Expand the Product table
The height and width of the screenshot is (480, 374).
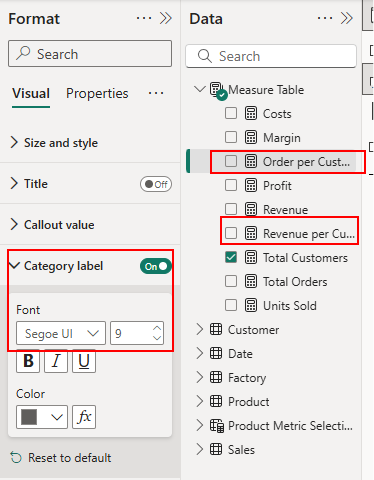click(x=200, y=401)
